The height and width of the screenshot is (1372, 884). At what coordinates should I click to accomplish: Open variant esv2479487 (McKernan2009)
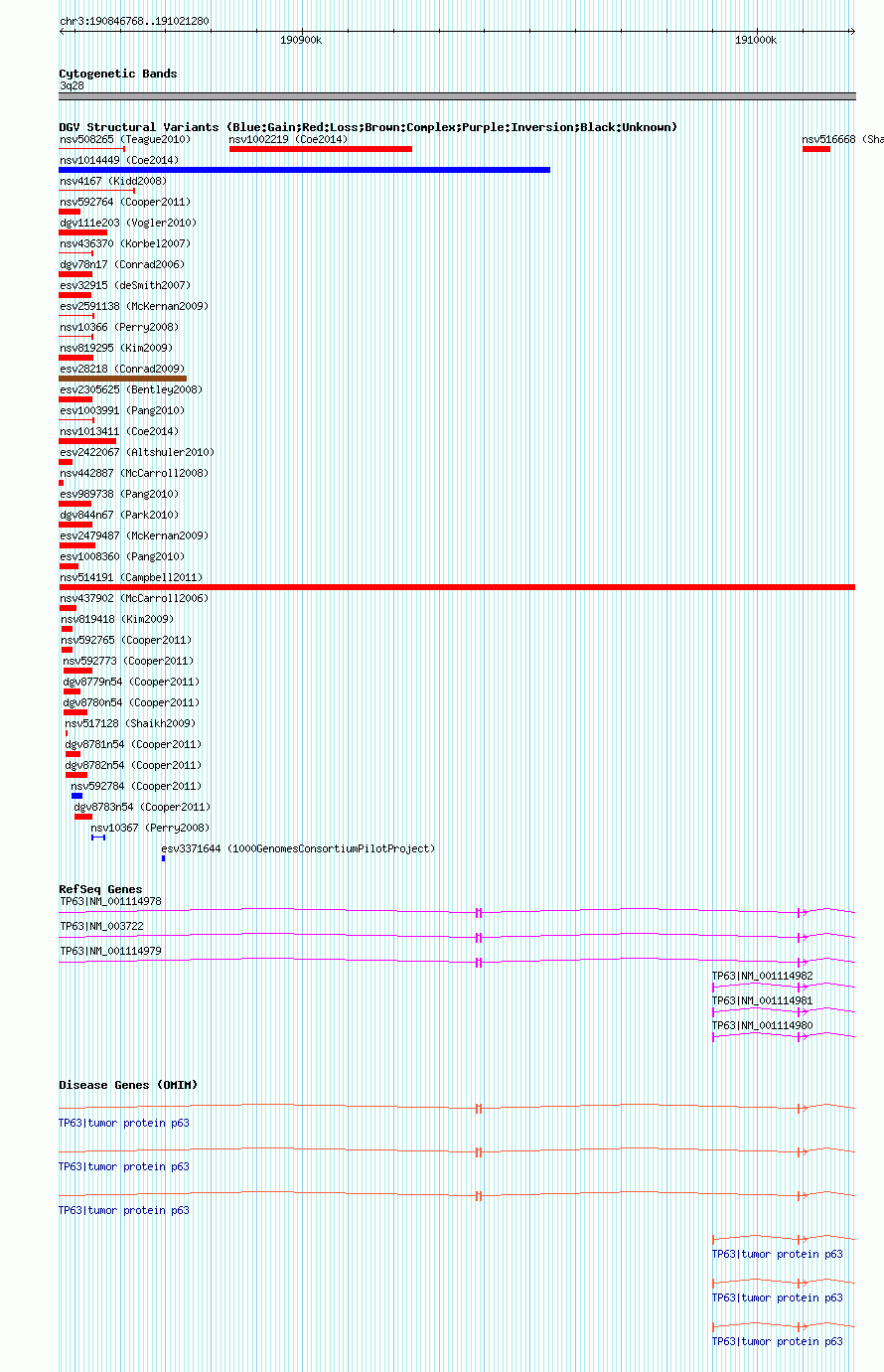tap(134, 535)
